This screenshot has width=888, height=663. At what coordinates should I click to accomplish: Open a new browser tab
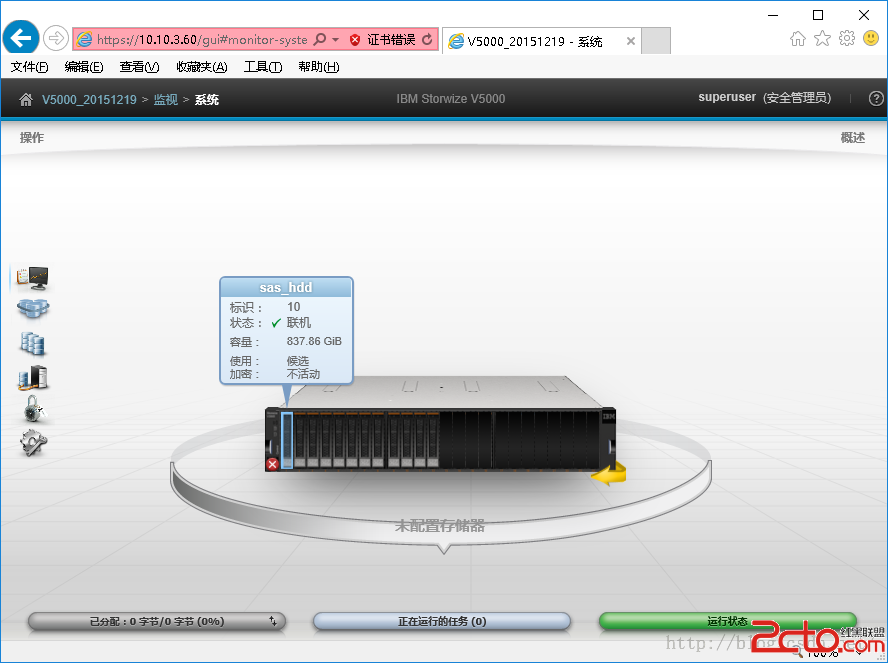[656, 41]
